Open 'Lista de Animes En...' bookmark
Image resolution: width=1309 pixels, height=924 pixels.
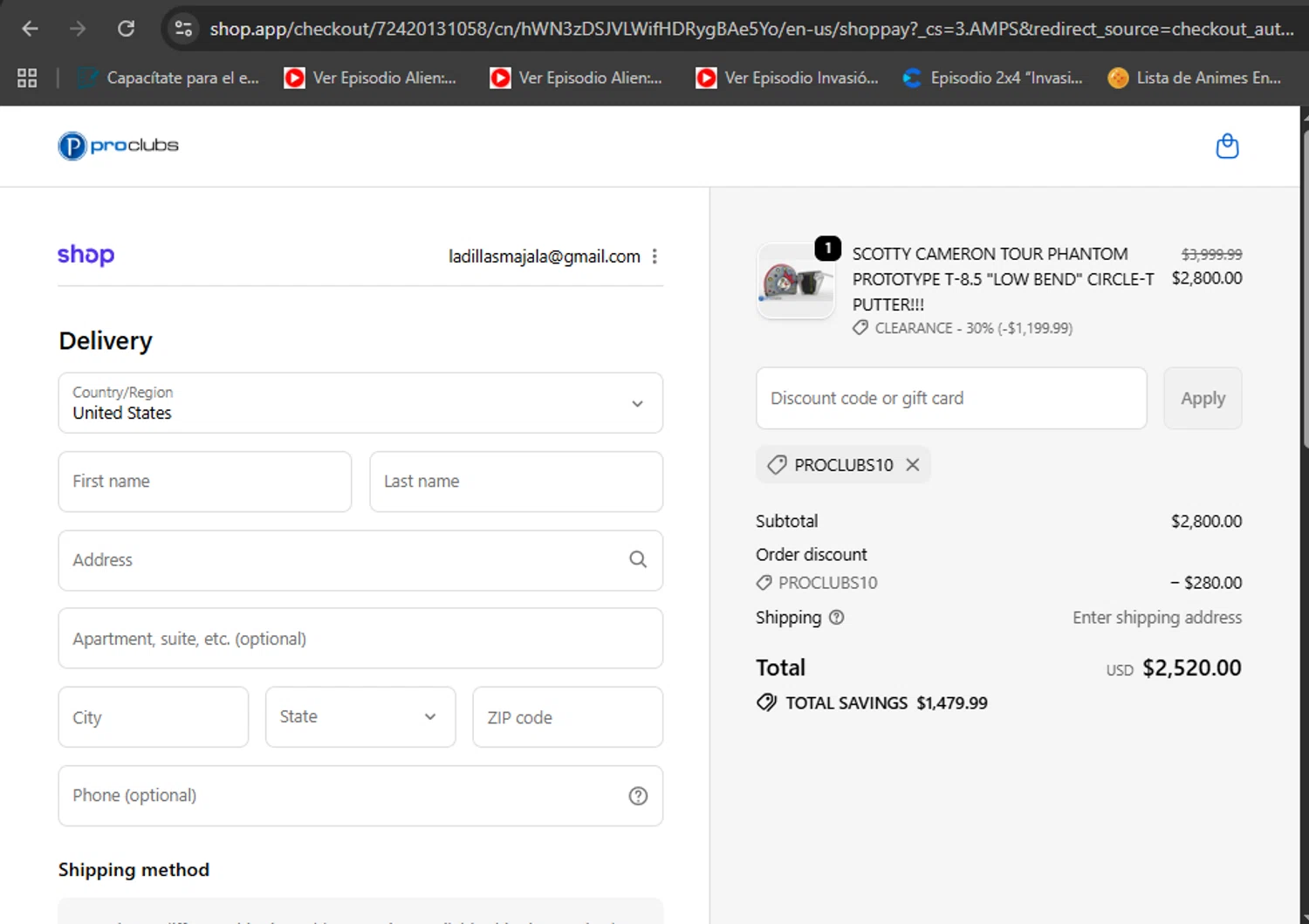point(1195,78)
